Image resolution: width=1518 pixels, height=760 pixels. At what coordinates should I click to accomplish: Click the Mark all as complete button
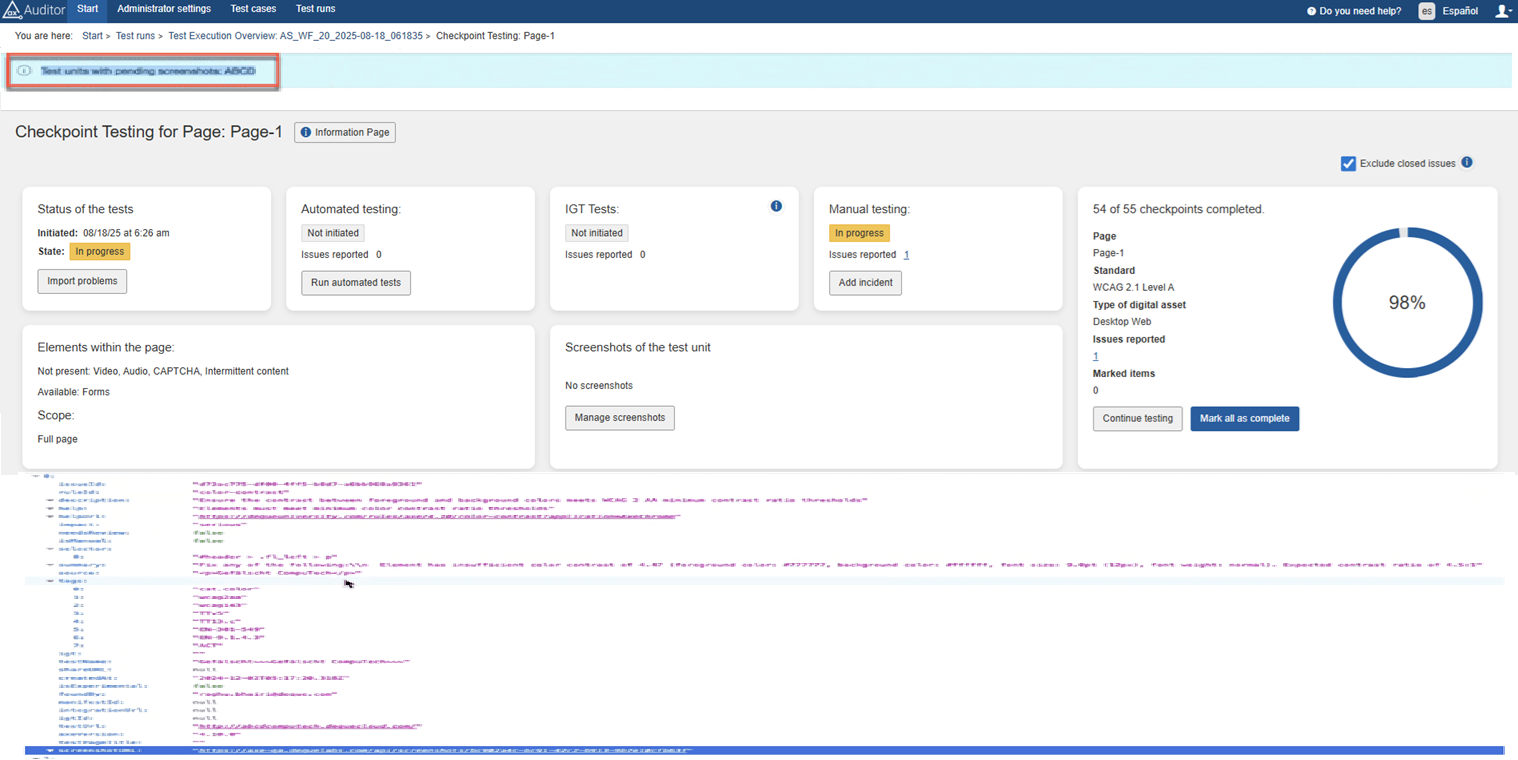point(1244,418)
